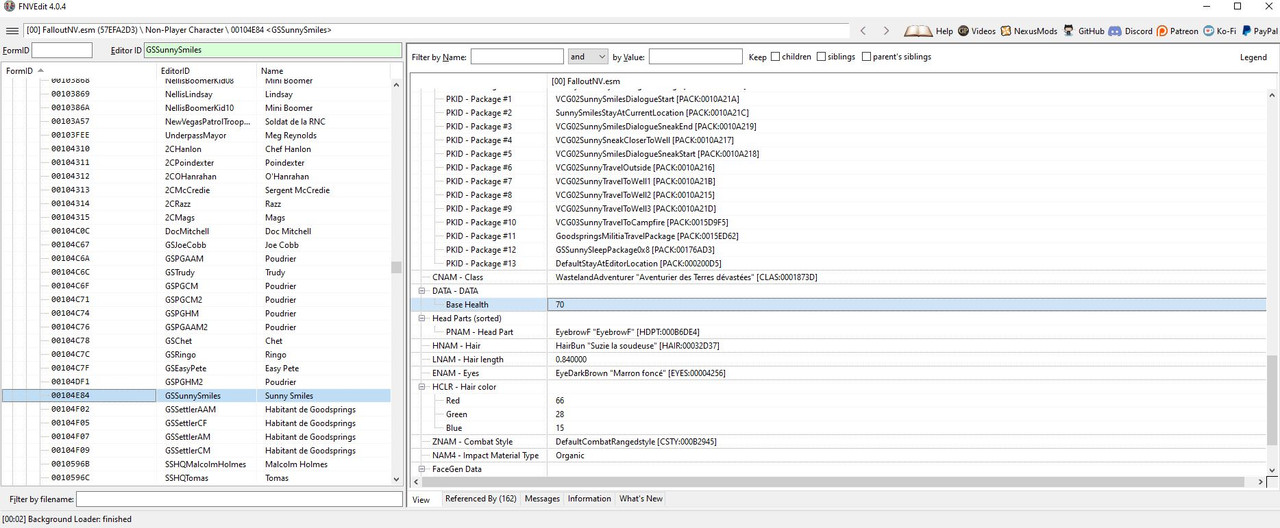Sort by the Name column header

[x=324, y=71]
